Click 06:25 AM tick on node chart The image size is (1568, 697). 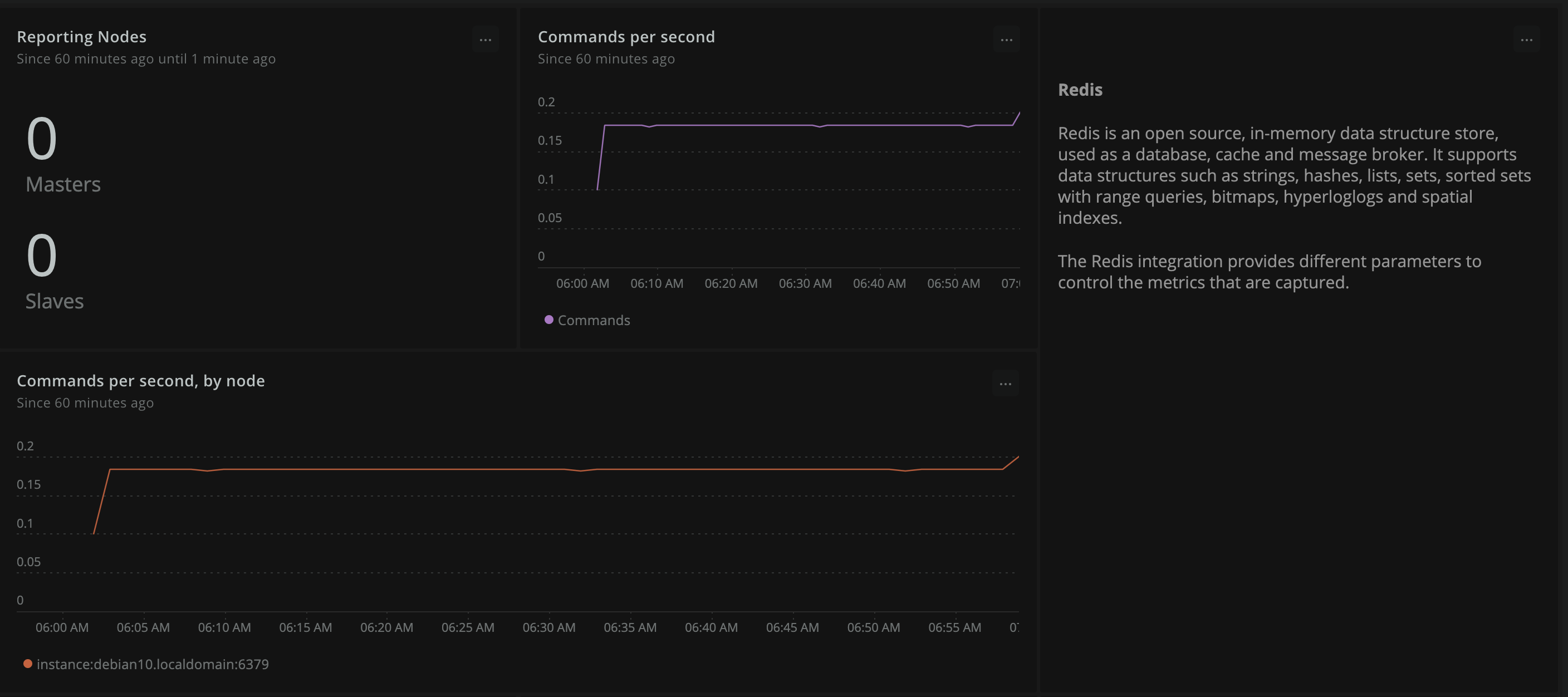click(468, 627)
